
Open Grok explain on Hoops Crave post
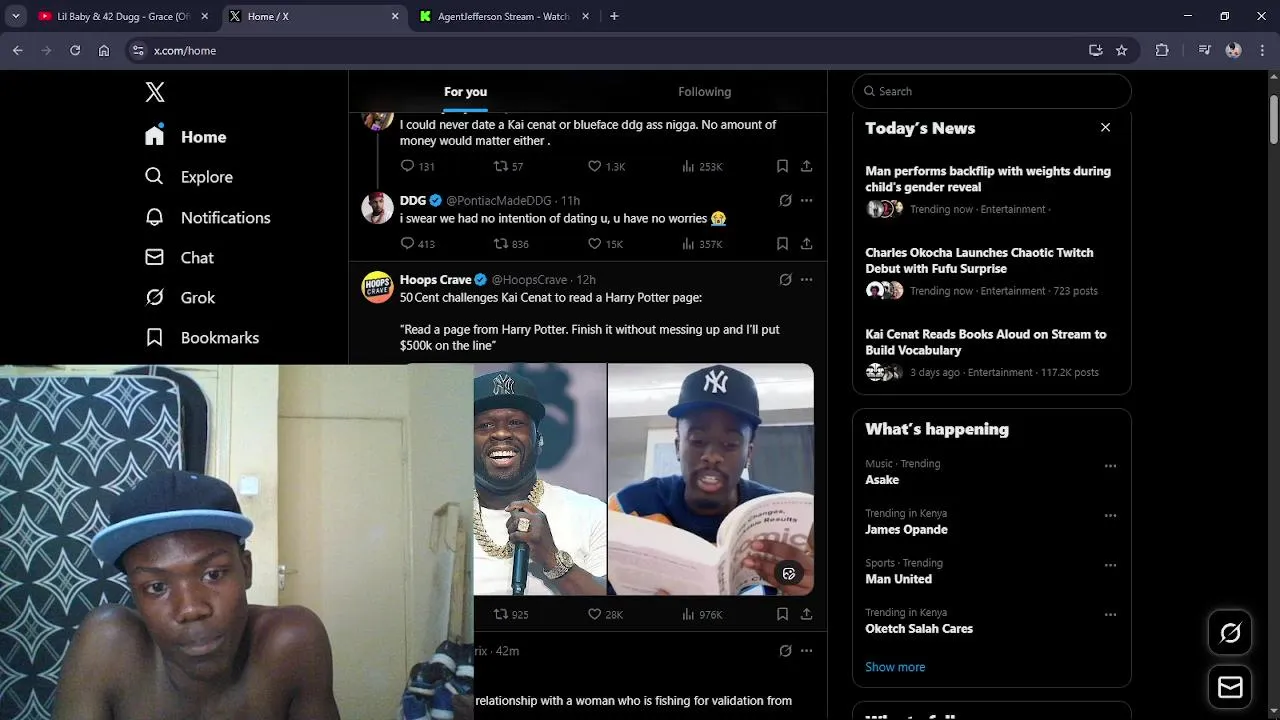[x=785, y=280]
